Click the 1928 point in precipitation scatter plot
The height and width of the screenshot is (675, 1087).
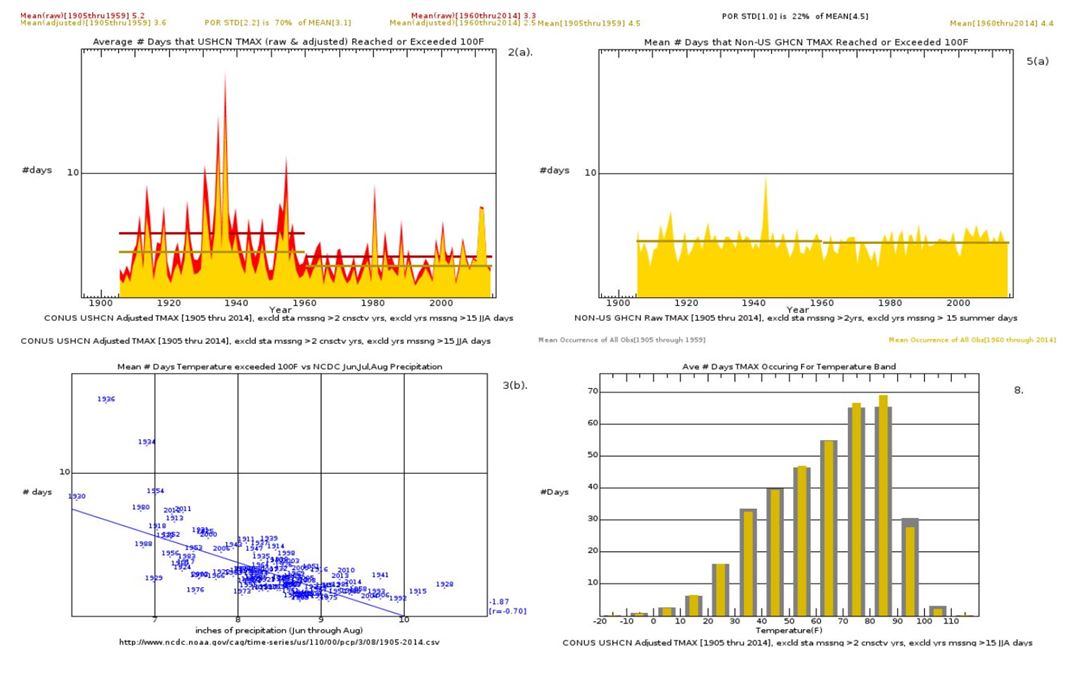444,585
